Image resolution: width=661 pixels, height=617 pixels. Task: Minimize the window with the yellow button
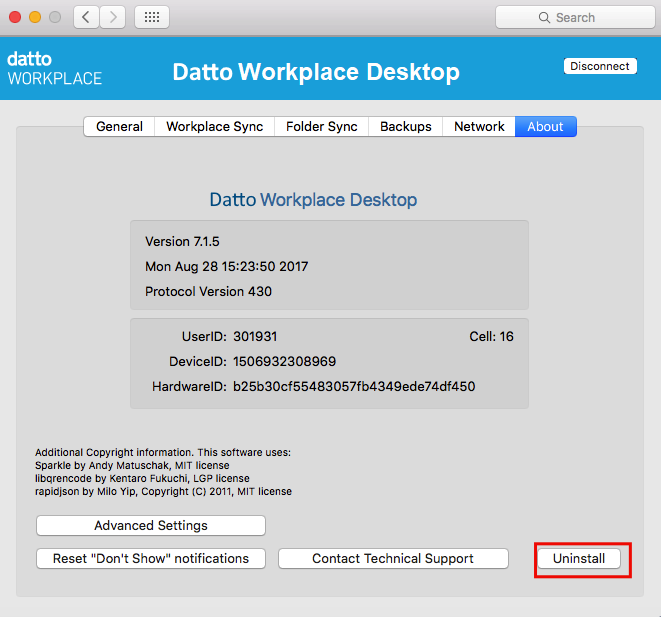[x=35, y=17]
